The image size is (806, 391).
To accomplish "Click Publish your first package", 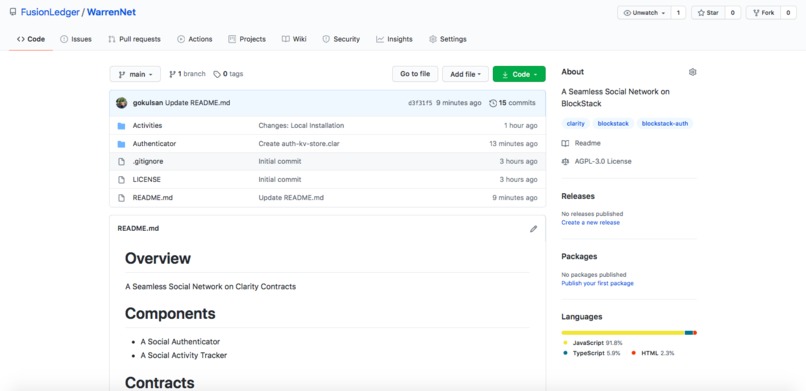I will (x=597, y=283).
